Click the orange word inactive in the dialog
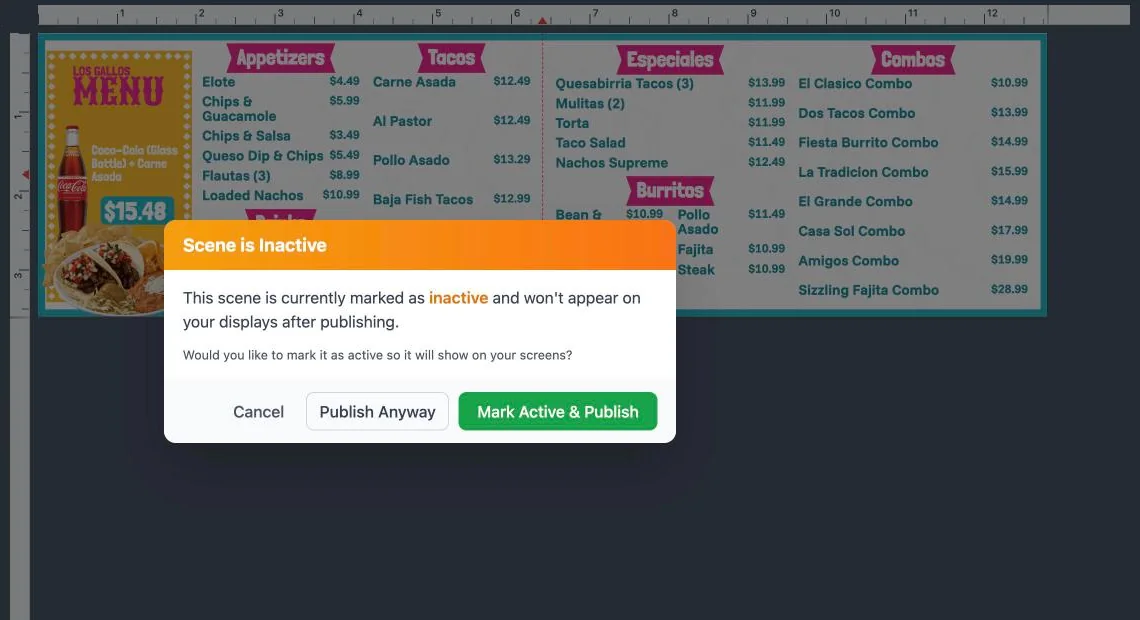Screen dimensions: 1140x620 coord(458,298)
